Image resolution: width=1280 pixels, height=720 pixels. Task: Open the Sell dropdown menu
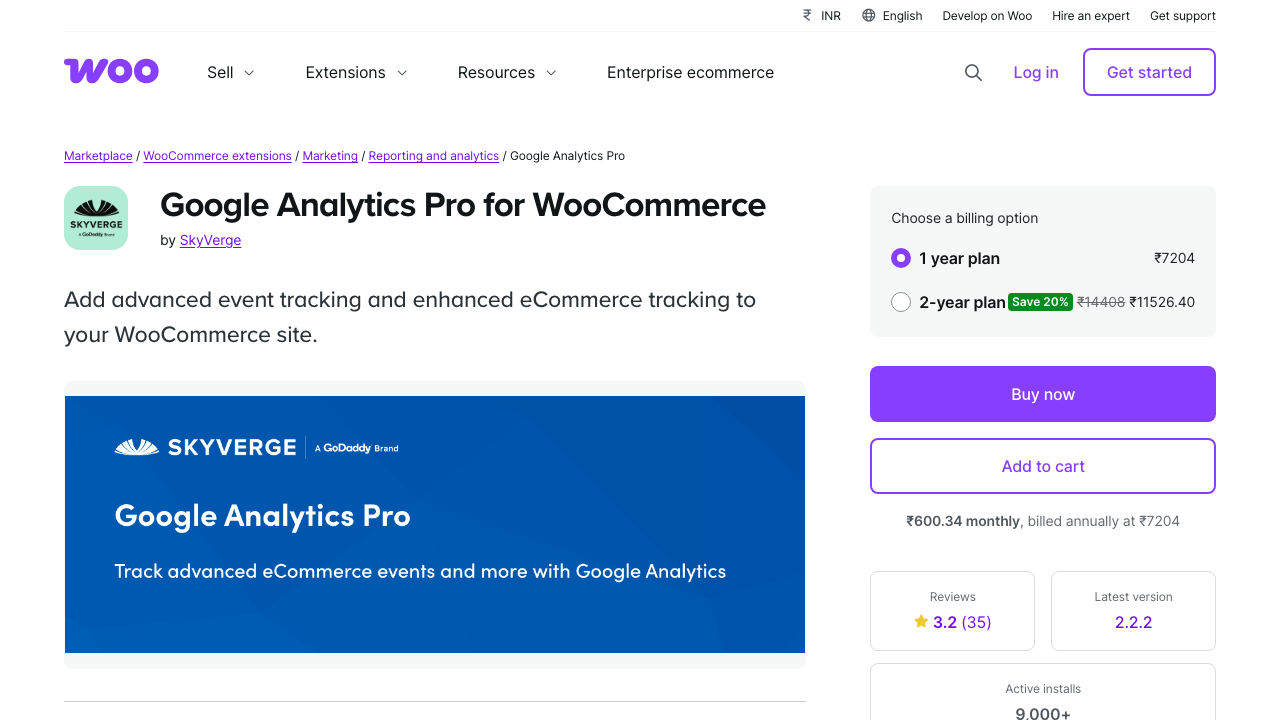point(229,72)
